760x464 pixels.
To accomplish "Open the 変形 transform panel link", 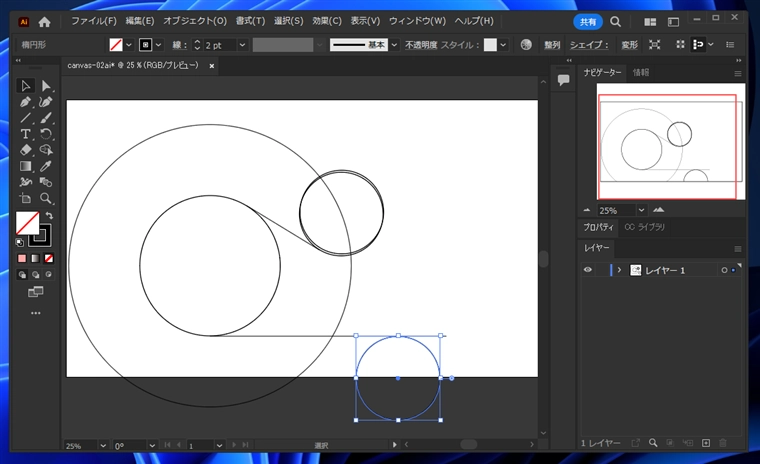I will 630,45.
